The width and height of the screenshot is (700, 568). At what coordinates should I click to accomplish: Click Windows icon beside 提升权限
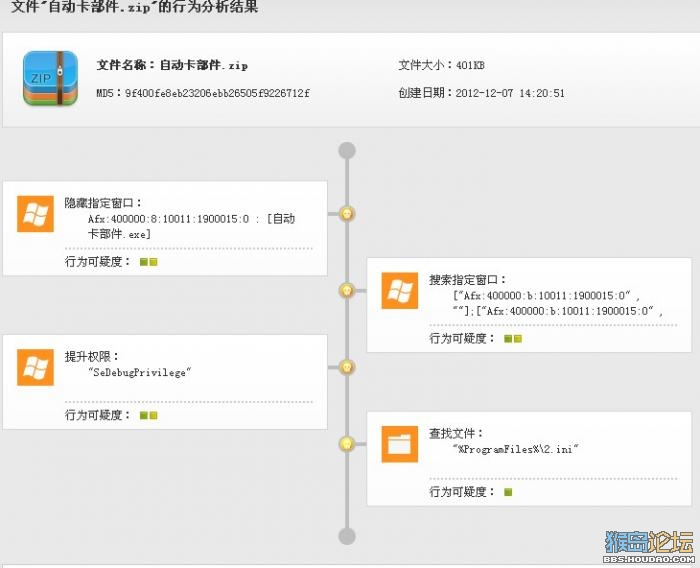(x=35, y=367)
